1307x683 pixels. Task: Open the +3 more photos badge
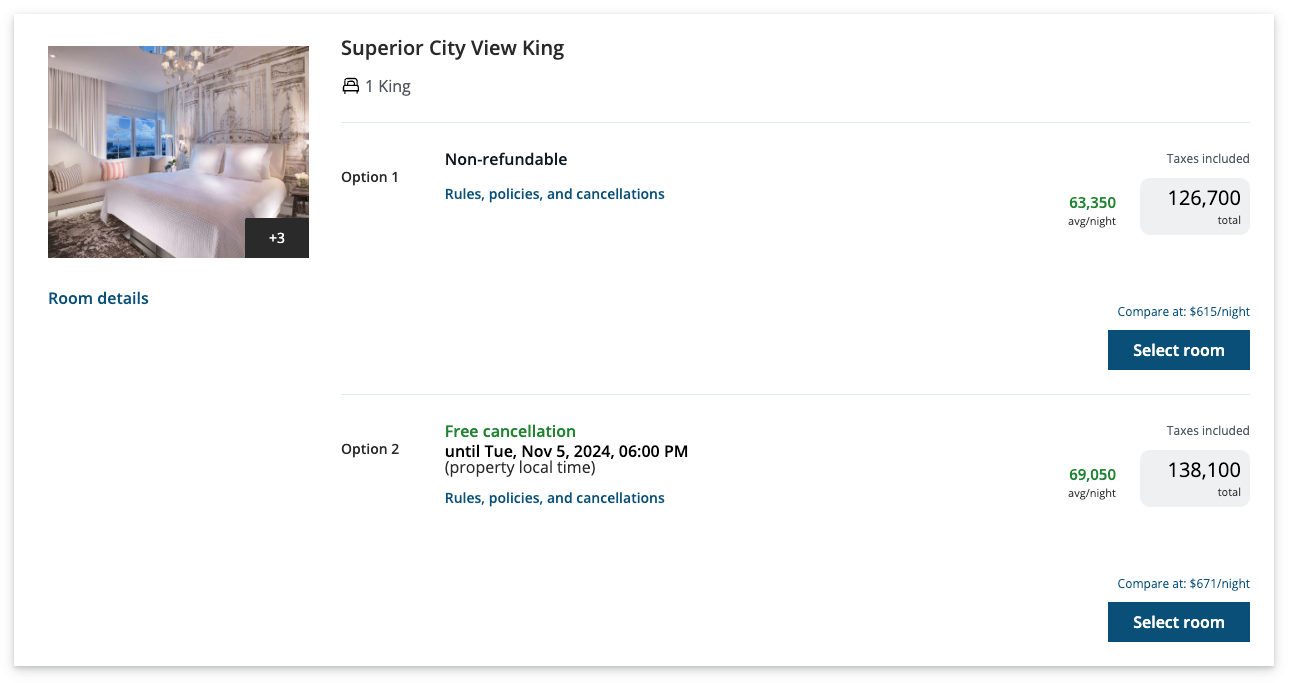pos(277,238)
